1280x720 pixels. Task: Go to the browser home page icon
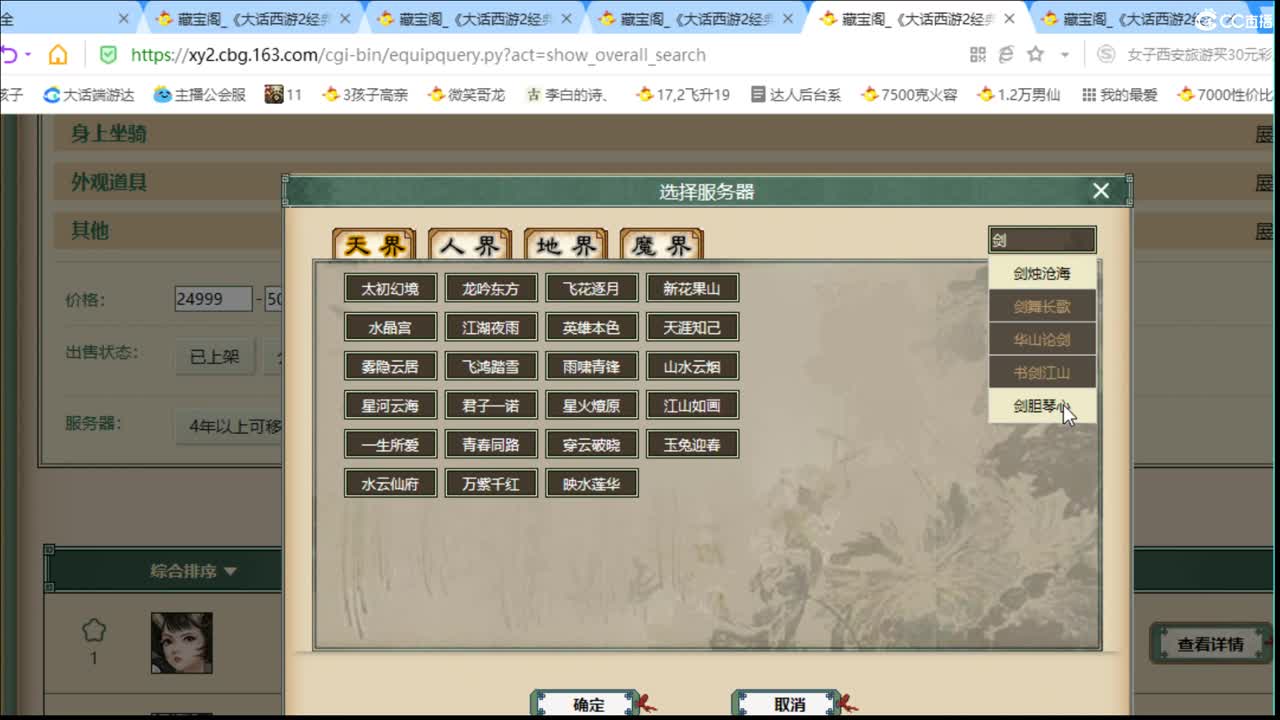pos(58,55)
